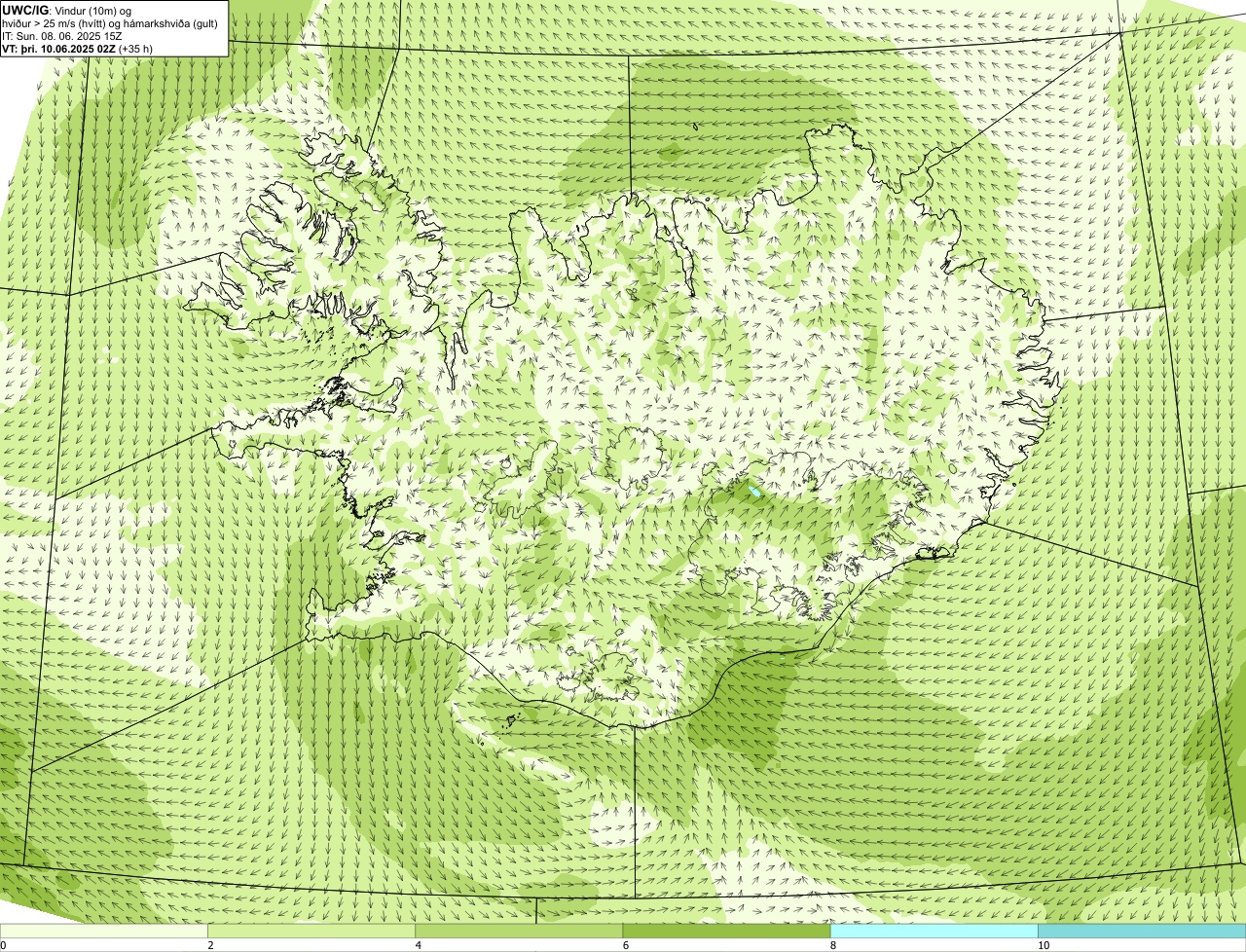This screenshot has height=952, width=1246.
Task: Click the palest 0–2 color scale segment
Action: 104,932
